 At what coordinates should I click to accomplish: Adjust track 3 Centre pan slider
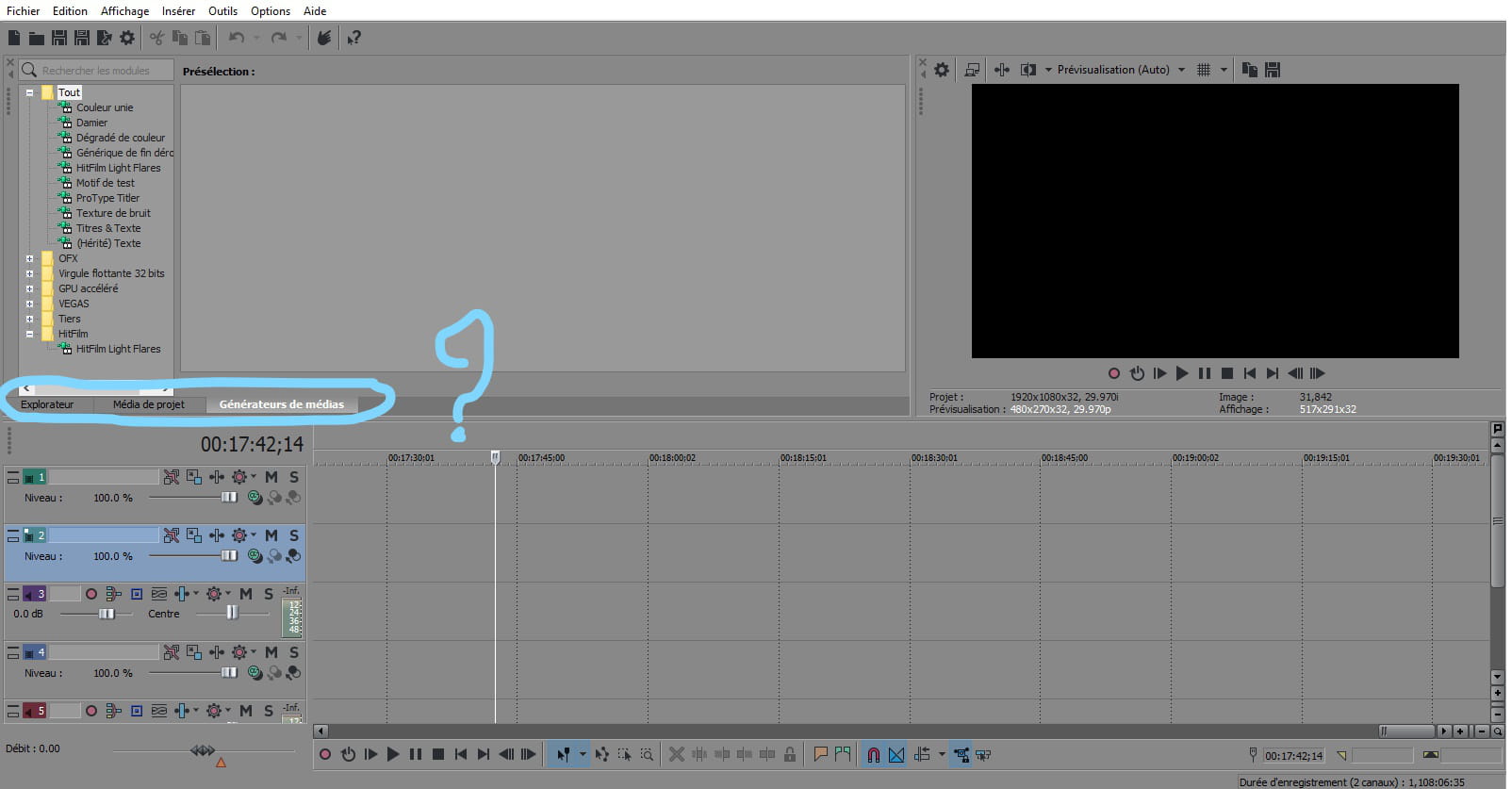tap(231, 614)
